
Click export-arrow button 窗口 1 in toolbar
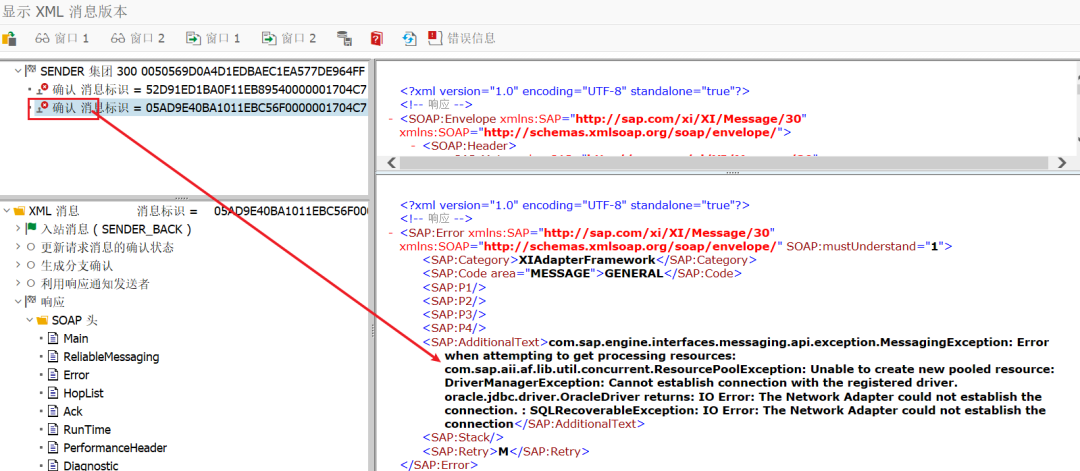coord(213,39)
